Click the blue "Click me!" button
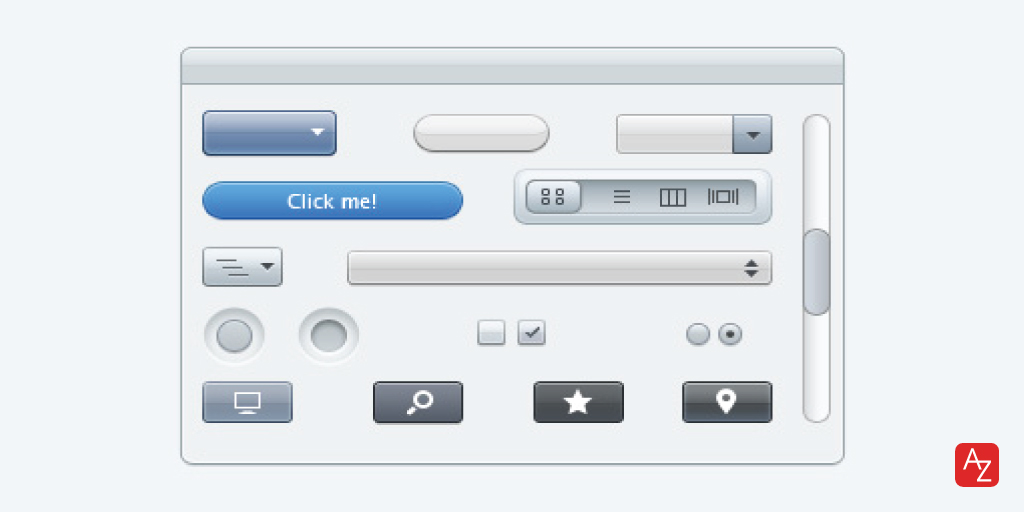The width and height of the screenshot is (1024, 512). click(332, 200)
